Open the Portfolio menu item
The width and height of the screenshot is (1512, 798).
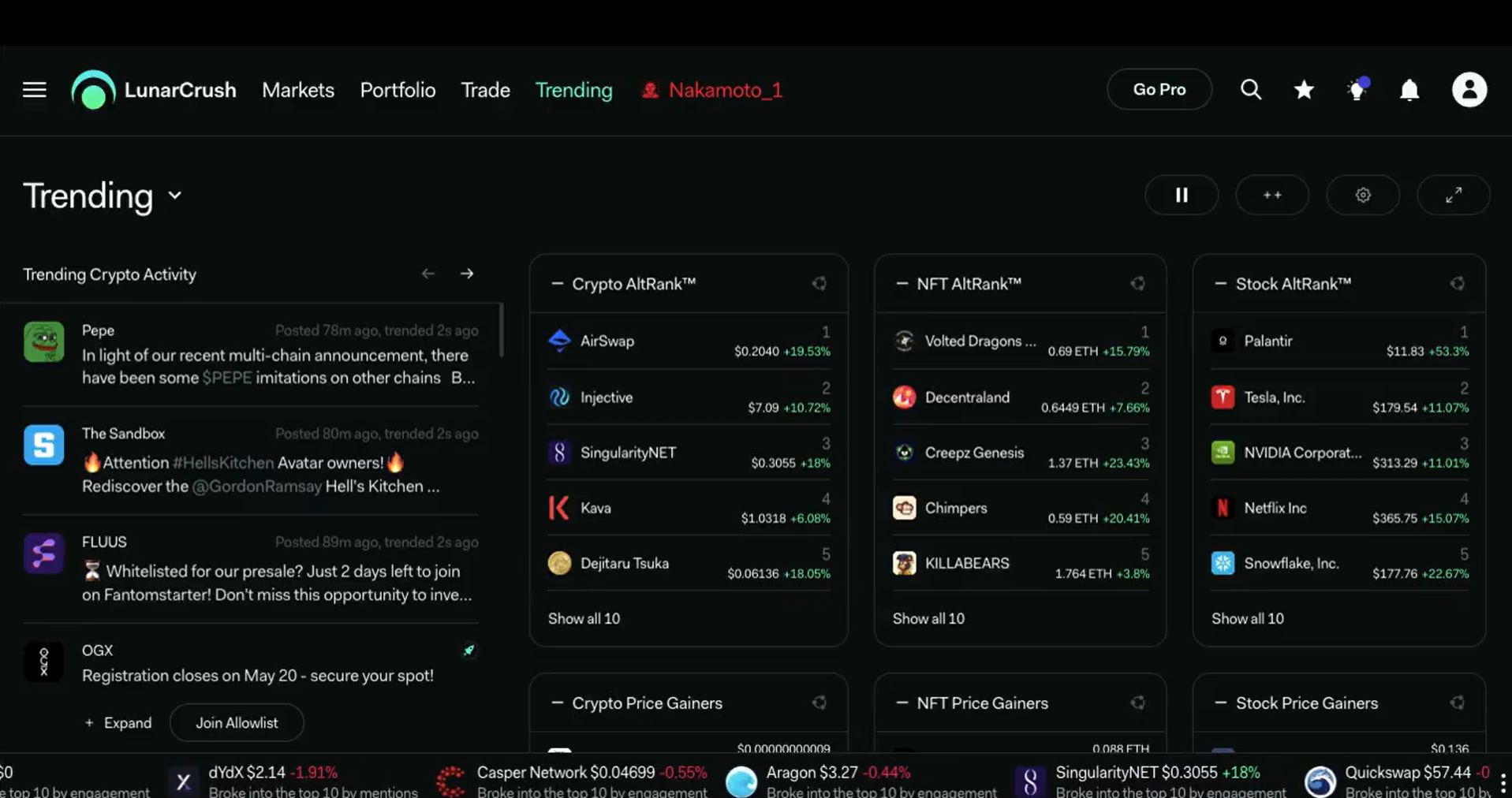pos(398,90)
